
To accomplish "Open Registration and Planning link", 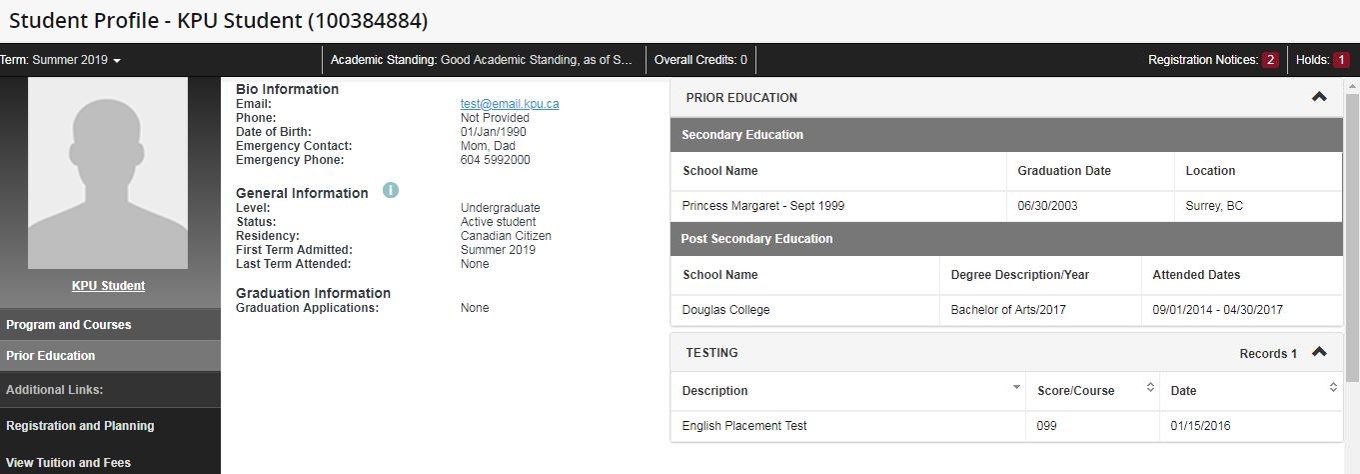I will (80, 426).
